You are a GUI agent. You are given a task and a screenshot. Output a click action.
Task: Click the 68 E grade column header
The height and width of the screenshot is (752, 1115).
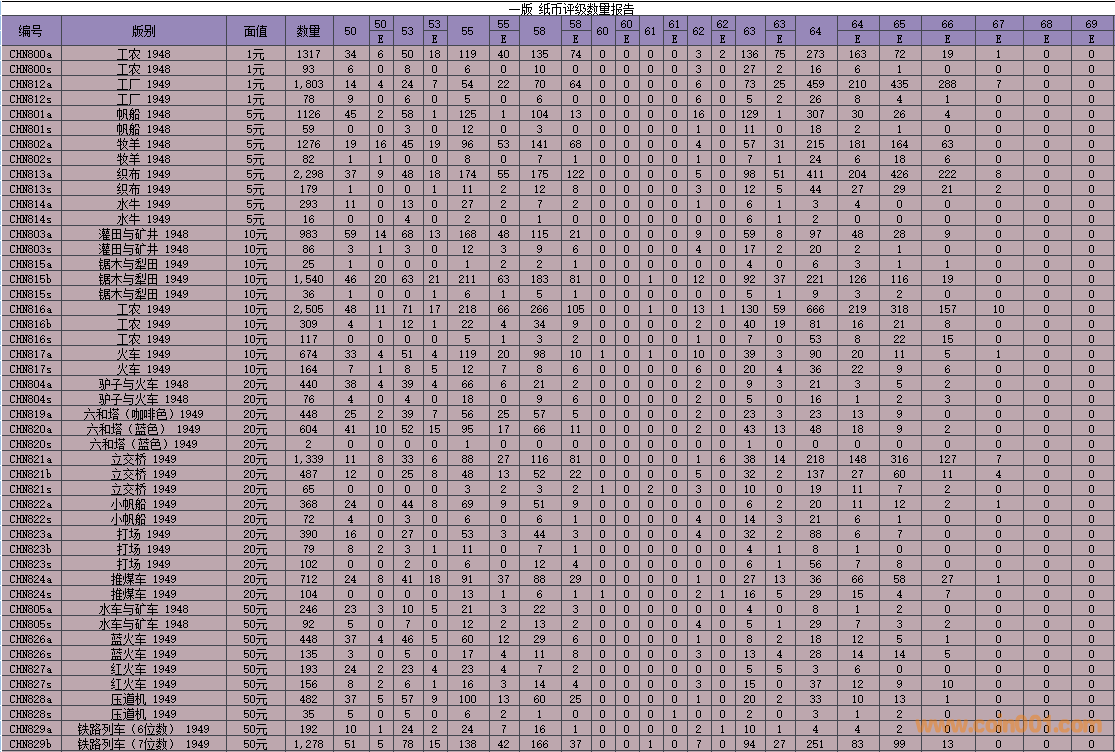pos(1046,31)
